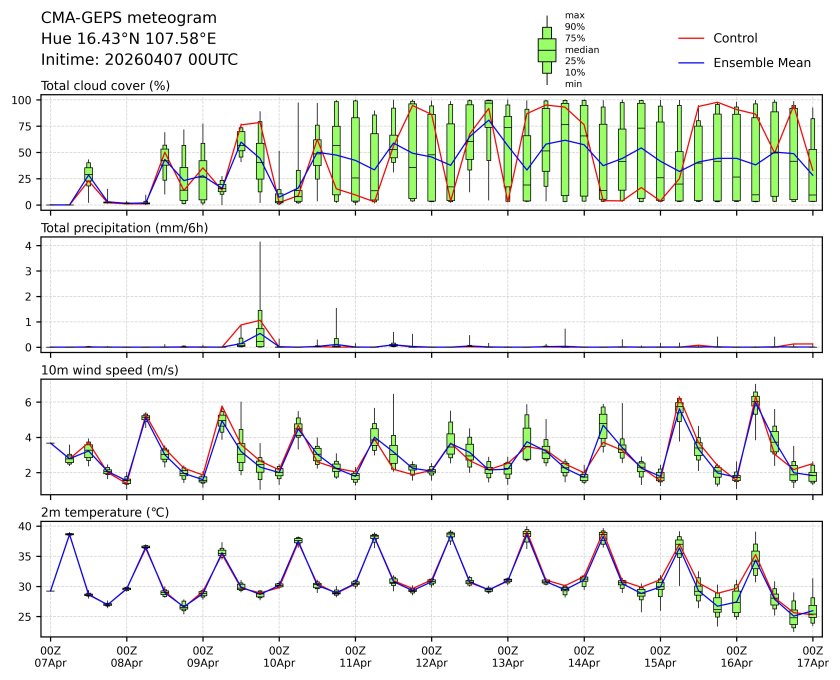Select the 10m wind speed (m/s) panel title

click(112, 371)
